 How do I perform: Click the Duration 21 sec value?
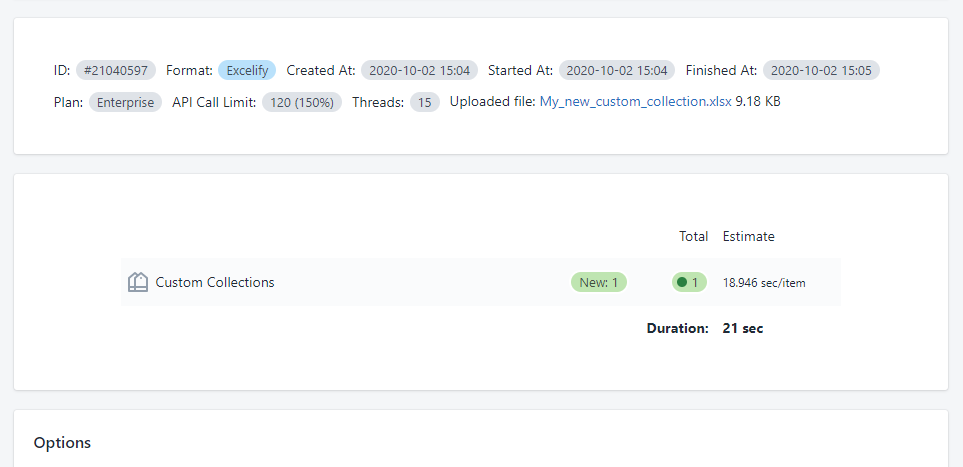(742, 328)
